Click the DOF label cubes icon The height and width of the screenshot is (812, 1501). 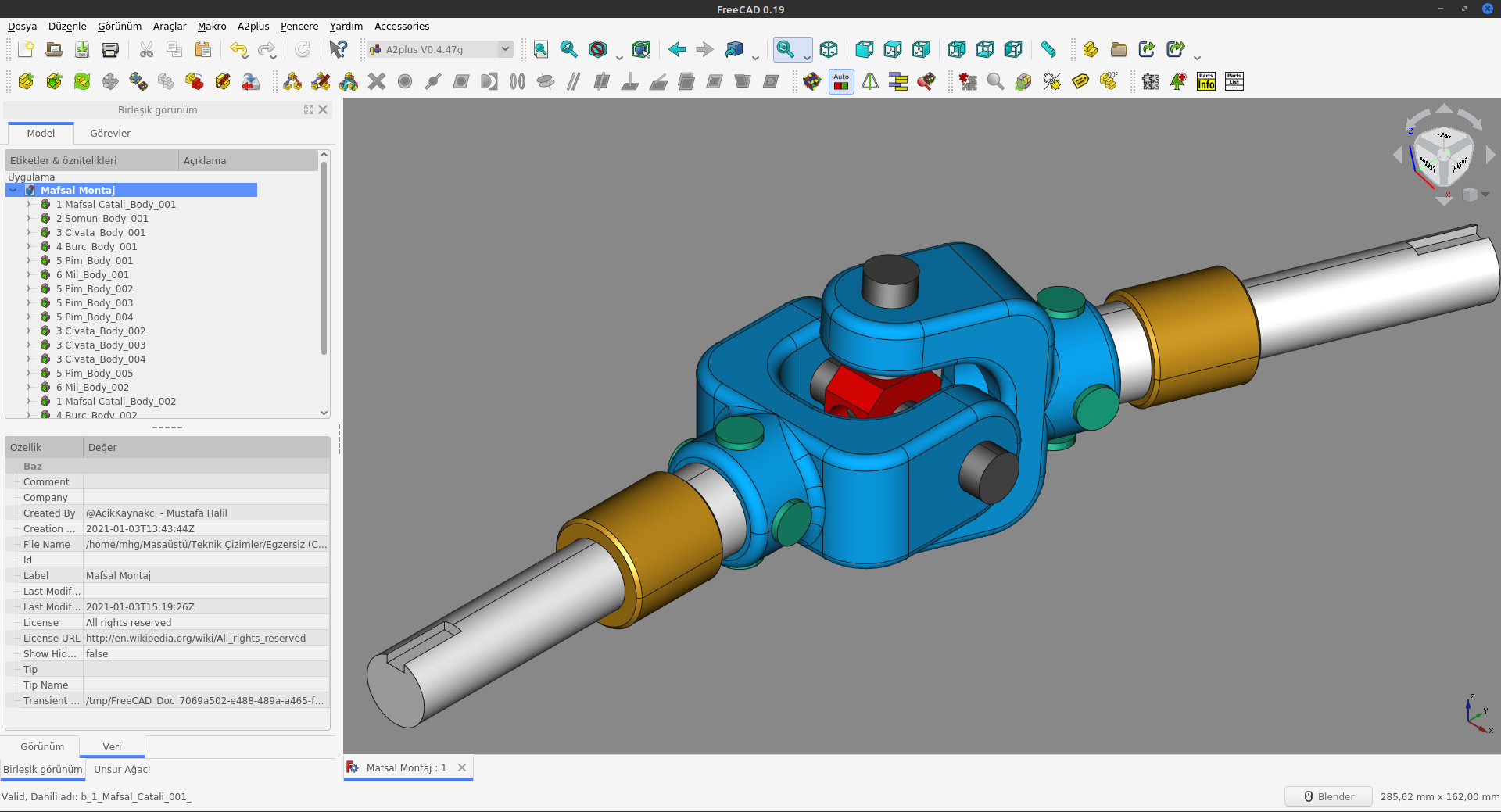coord(1109,81)
